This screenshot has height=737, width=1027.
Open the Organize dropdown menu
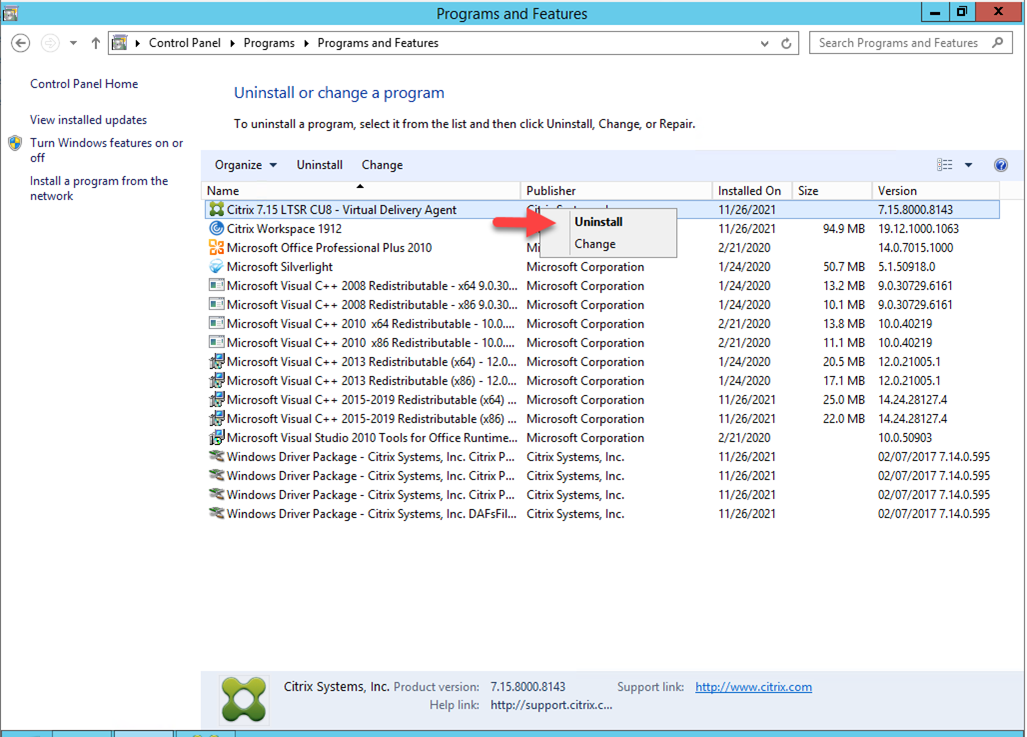[x=246, y=165]
